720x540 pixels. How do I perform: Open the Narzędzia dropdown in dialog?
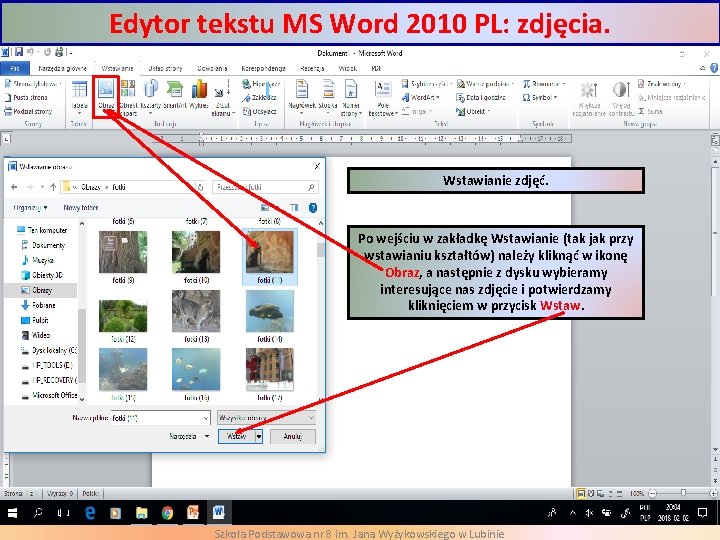tap(189, 436)
